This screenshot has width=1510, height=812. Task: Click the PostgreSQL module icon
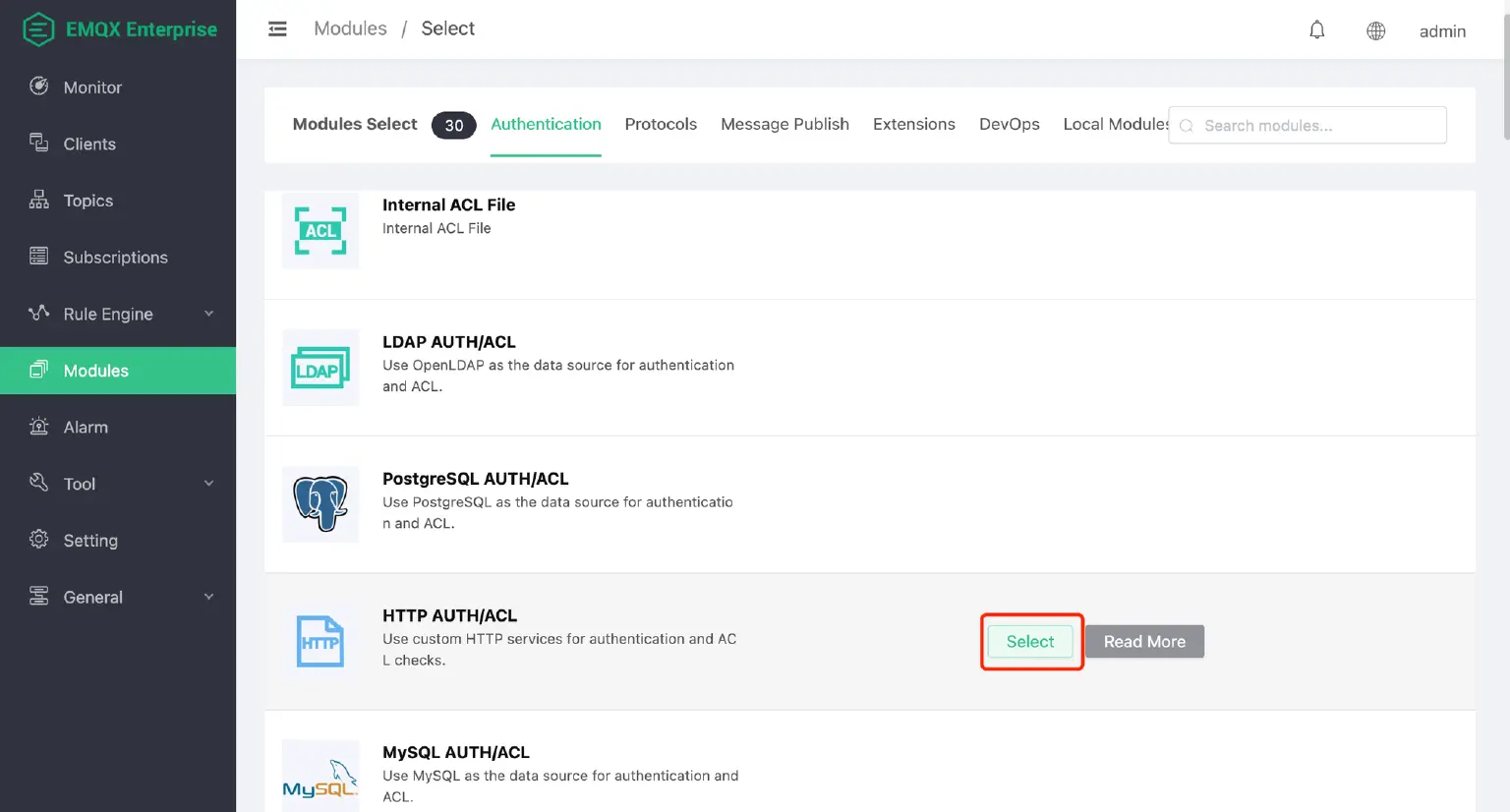point(320,504)
